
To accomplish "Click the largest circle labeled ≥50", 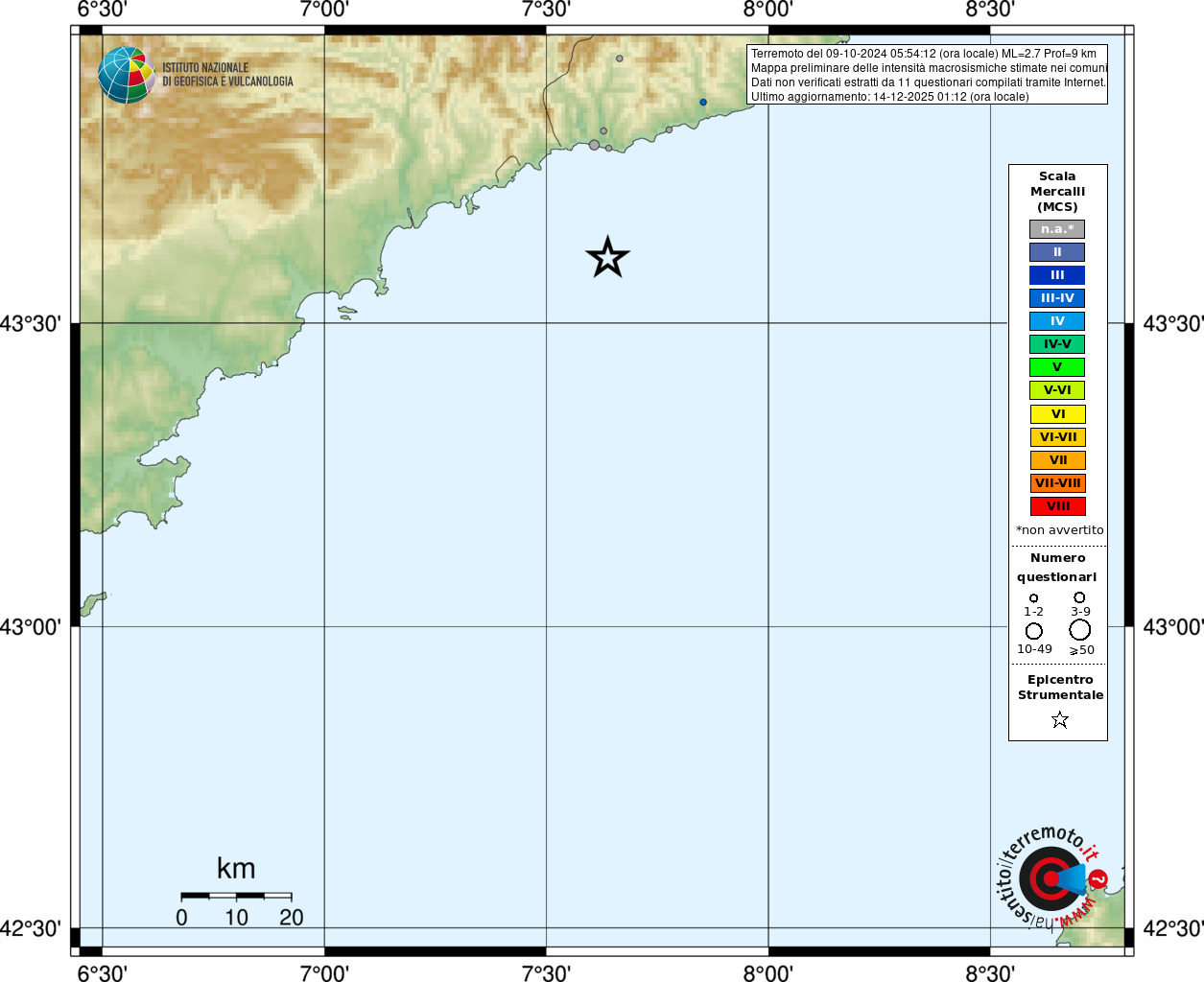I will pyautogui.click(x=1080, y=630).
